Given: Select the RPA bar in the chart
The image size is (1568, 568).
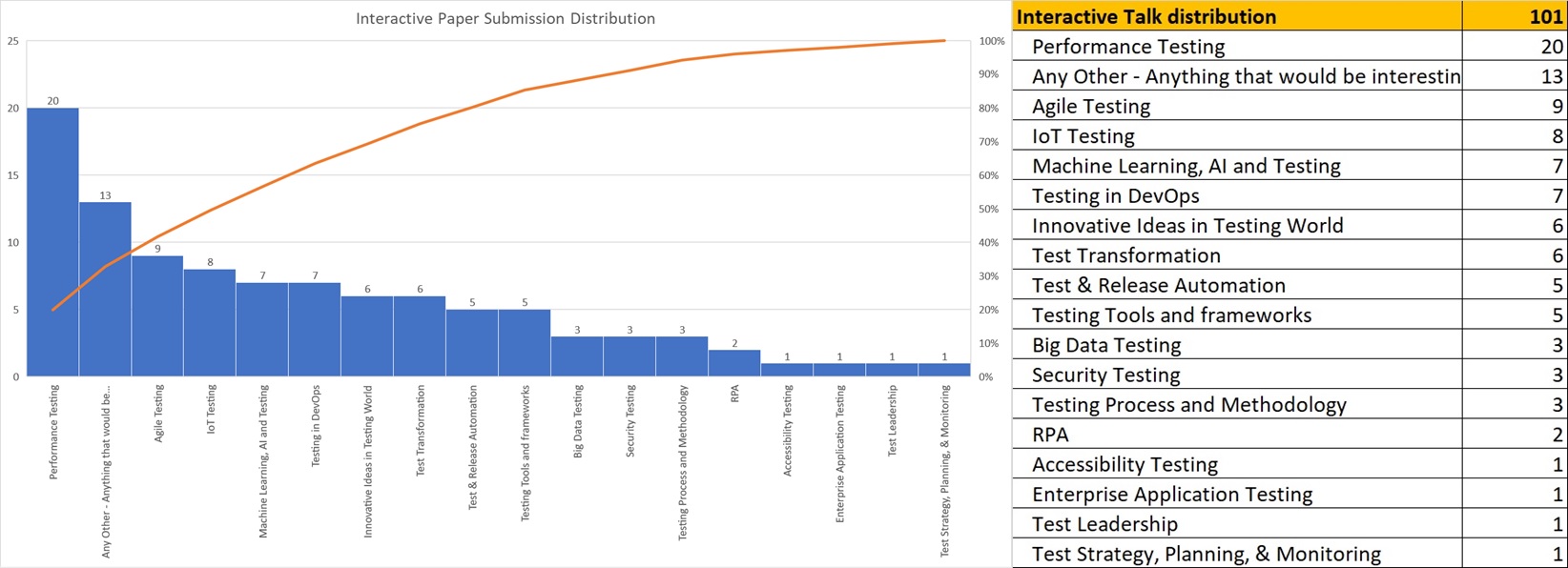Looking at the screenshot, I should pos(733,363).
